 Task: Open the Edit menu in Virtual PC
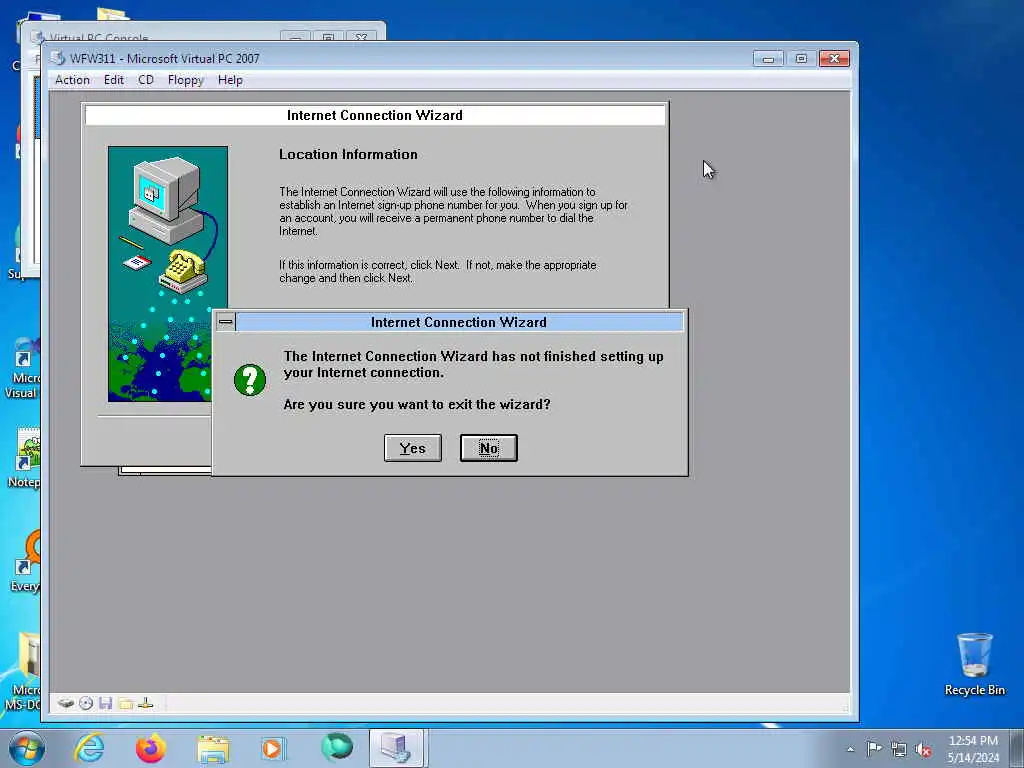[x=114, y=80]
